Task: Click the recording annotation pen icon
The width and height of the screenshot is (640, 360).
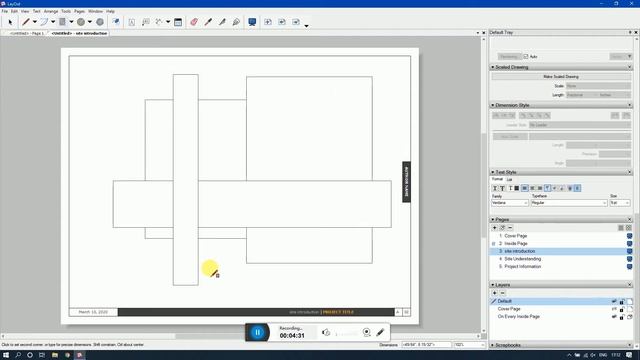Action: (380, 332)
